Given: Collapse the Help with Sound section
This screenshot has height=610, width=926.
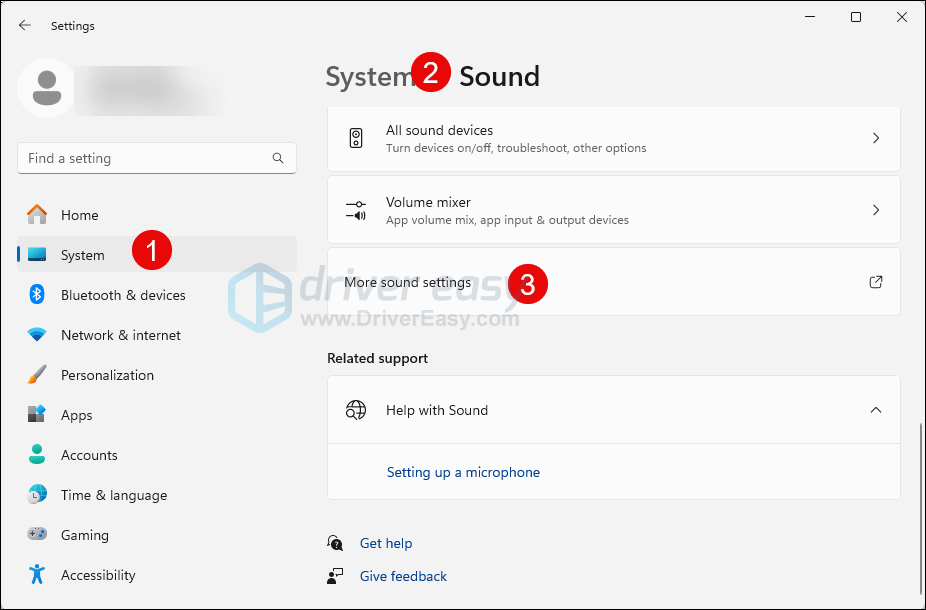Looking at the screenshot, I should click(x=875, y=410).
